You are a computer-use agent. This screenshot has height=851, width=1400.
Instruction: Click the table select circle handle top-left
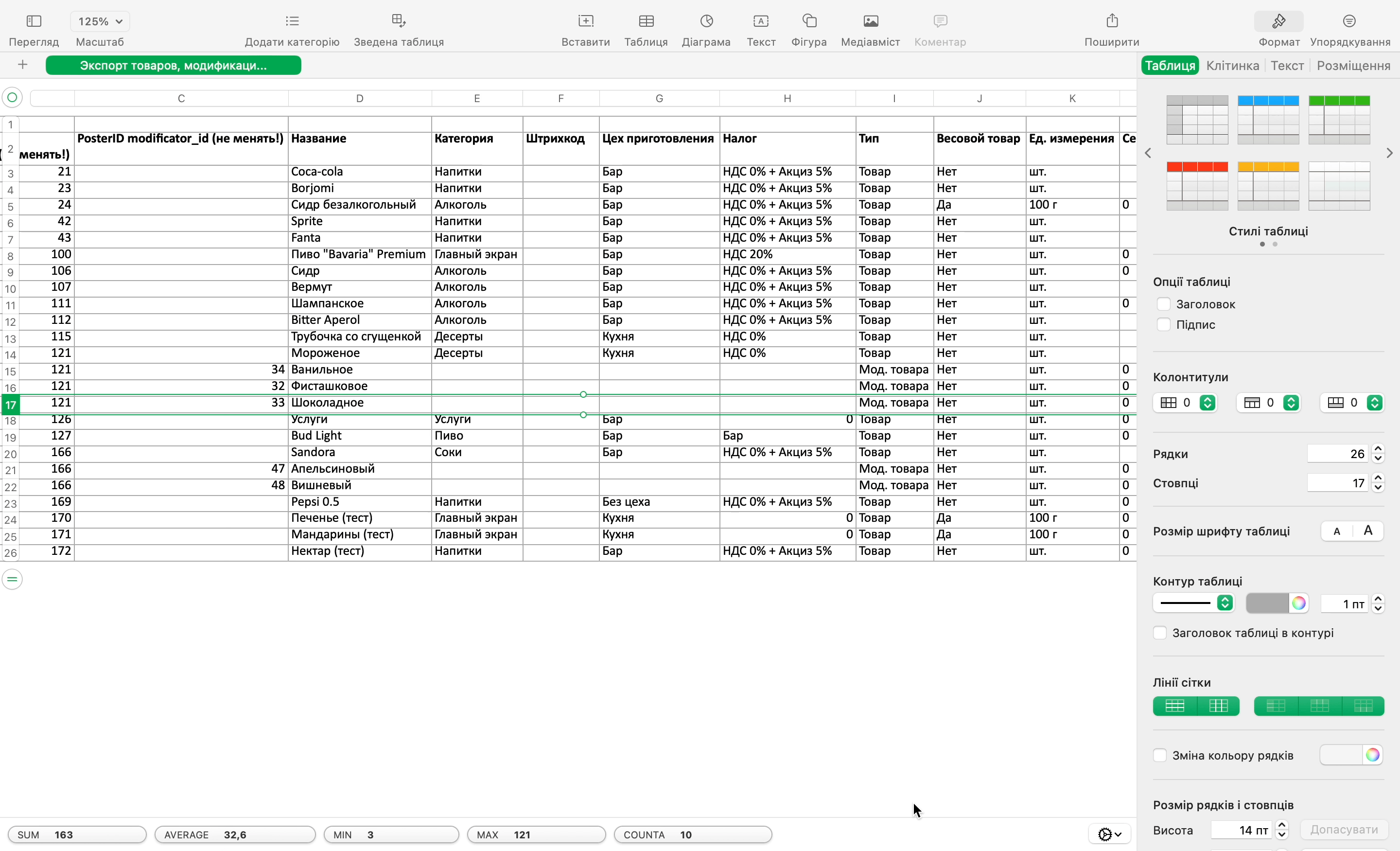12,98
